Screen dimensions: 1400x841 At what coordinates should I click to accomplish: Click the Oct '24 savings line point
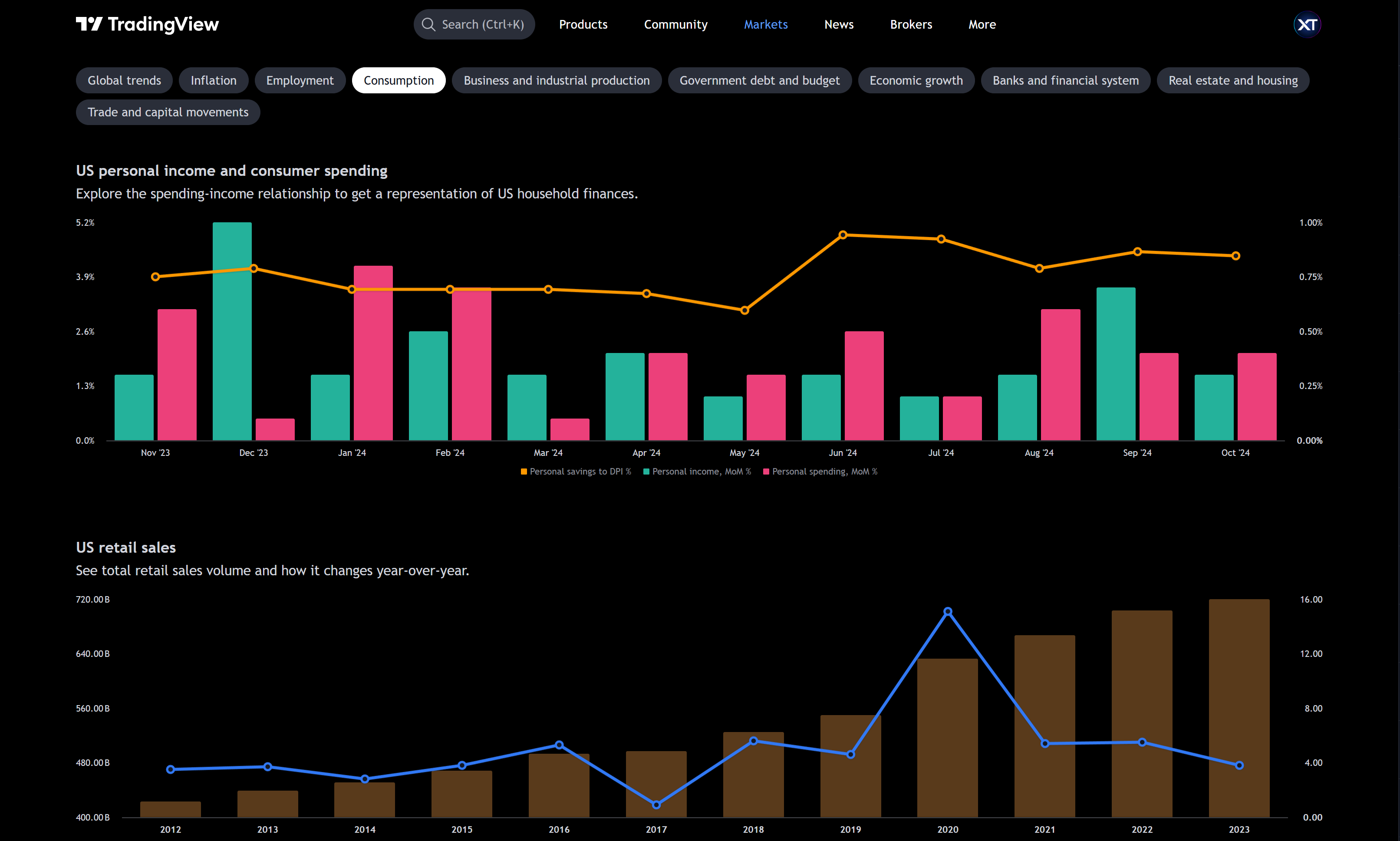(1236, 256)
